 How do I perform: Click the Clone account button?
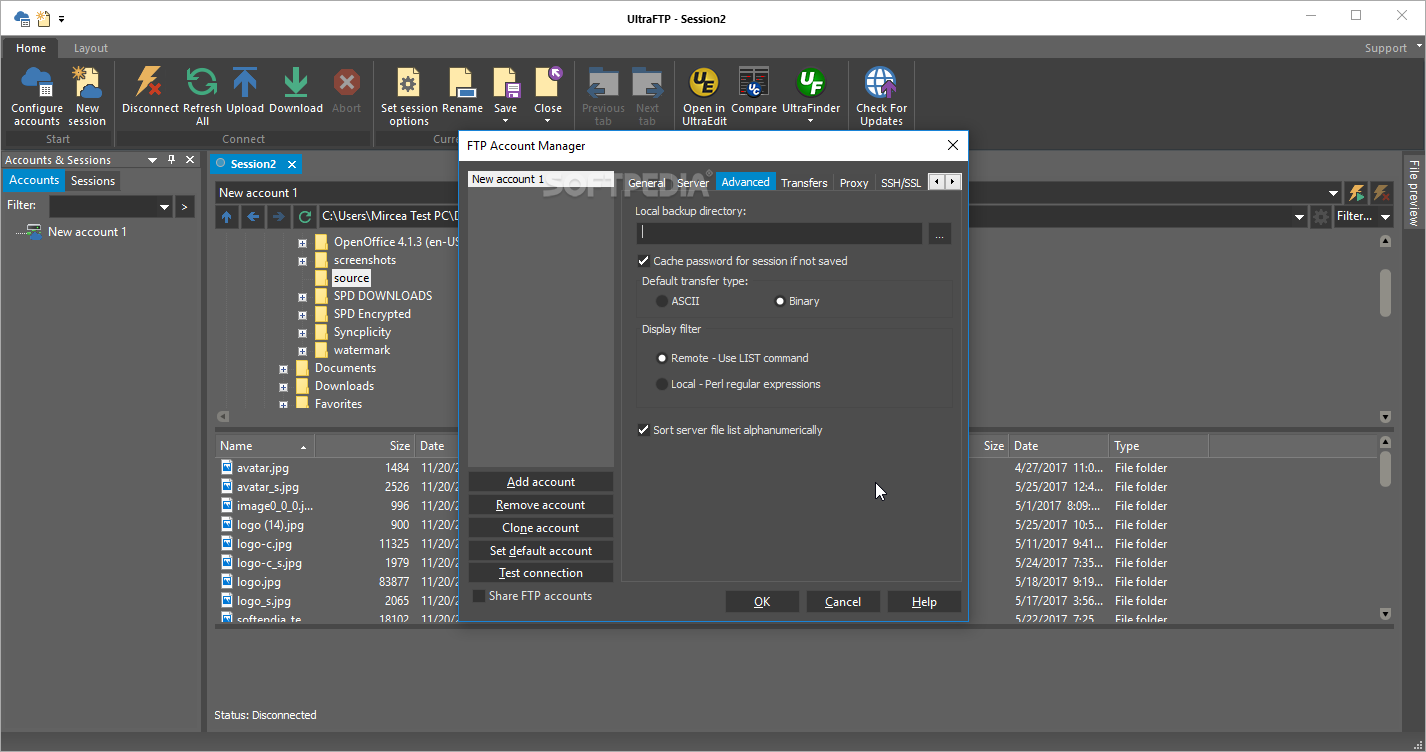541,528
